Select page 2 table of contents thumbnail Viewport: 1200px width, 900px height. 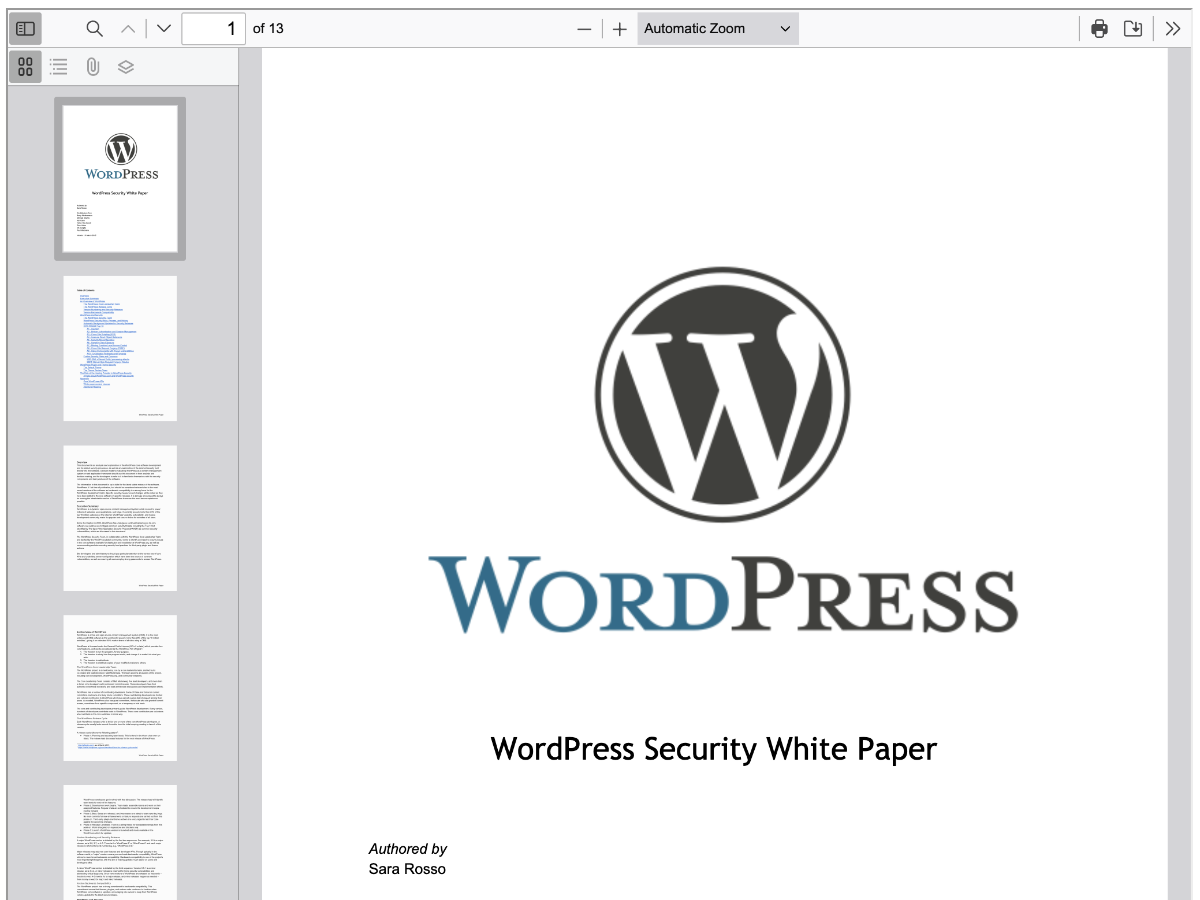120,348
